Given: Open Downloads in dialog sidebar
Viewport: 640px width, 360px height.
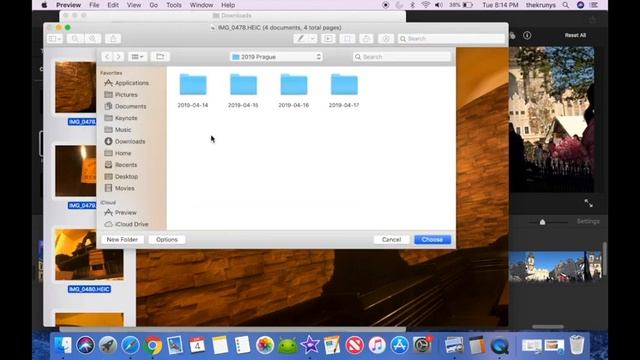Looking at the screenshot, I should (x=125, y=142).
